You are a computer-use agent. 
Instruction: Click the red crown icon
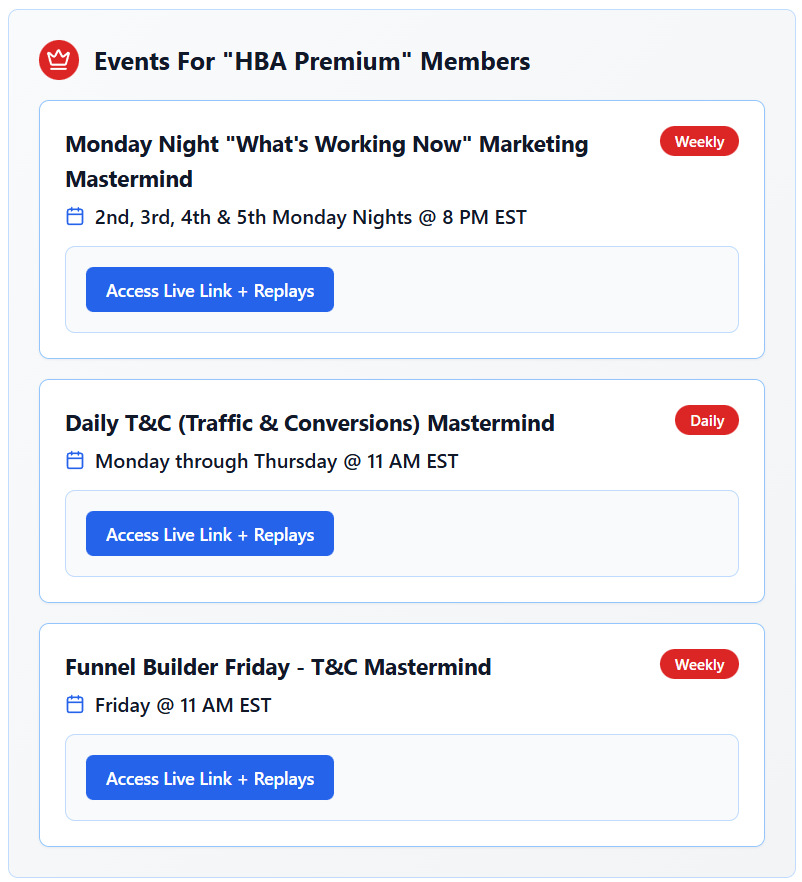(59, 60)
